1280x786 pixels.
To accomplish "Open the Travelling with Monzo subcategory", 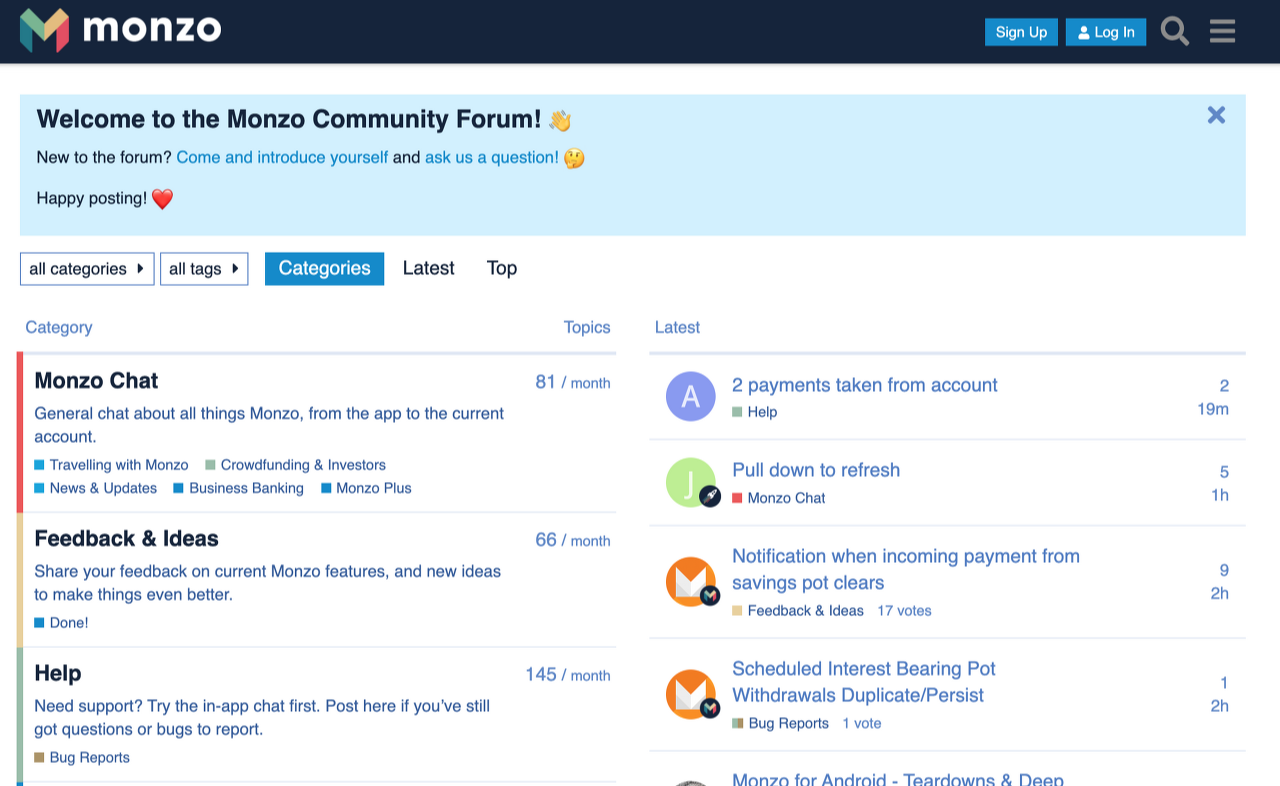I will click(x=111, y=465).
